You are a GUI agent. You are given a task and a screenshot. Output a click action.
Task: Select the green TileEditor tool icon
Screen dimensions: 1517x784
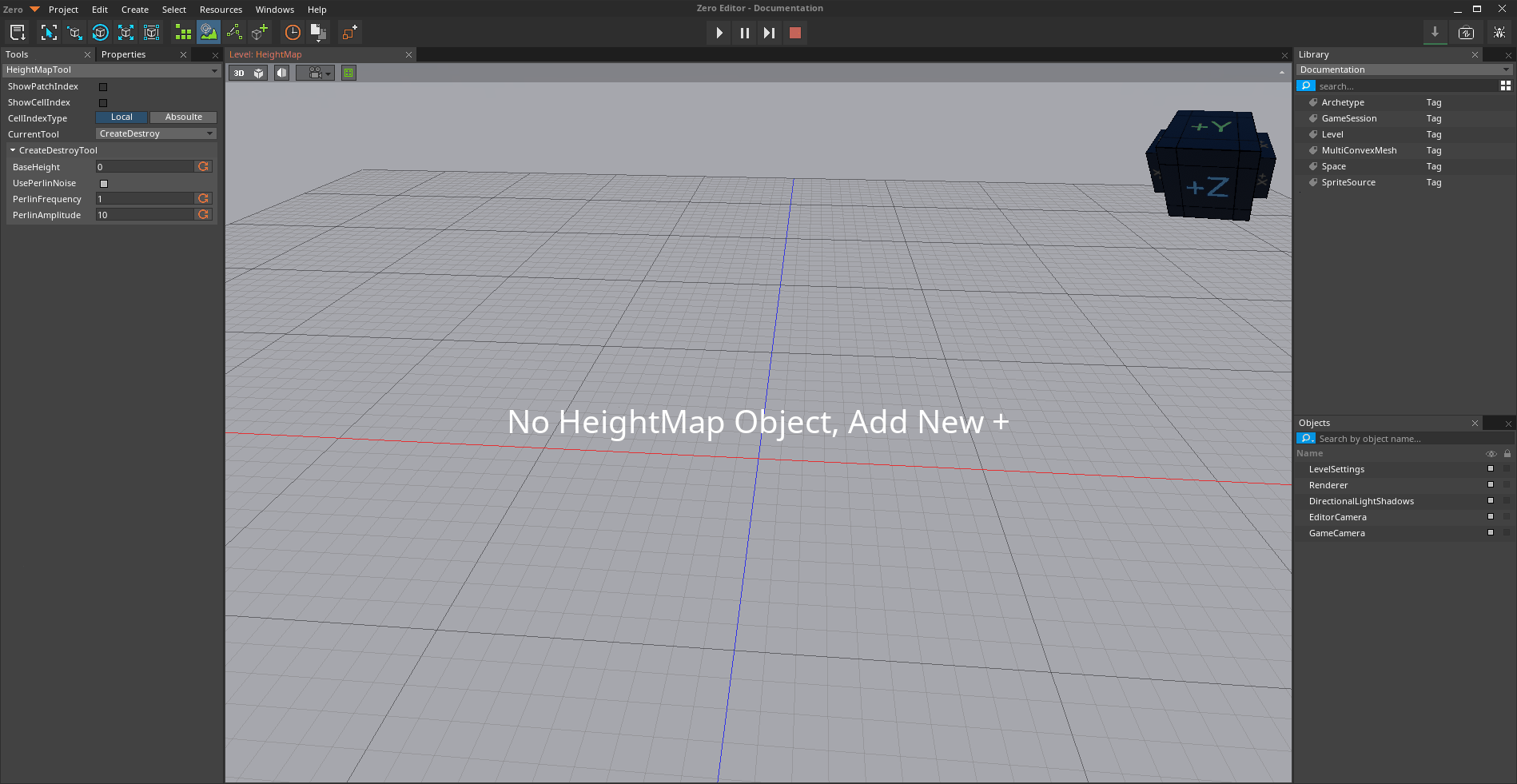tap(183, 33)
